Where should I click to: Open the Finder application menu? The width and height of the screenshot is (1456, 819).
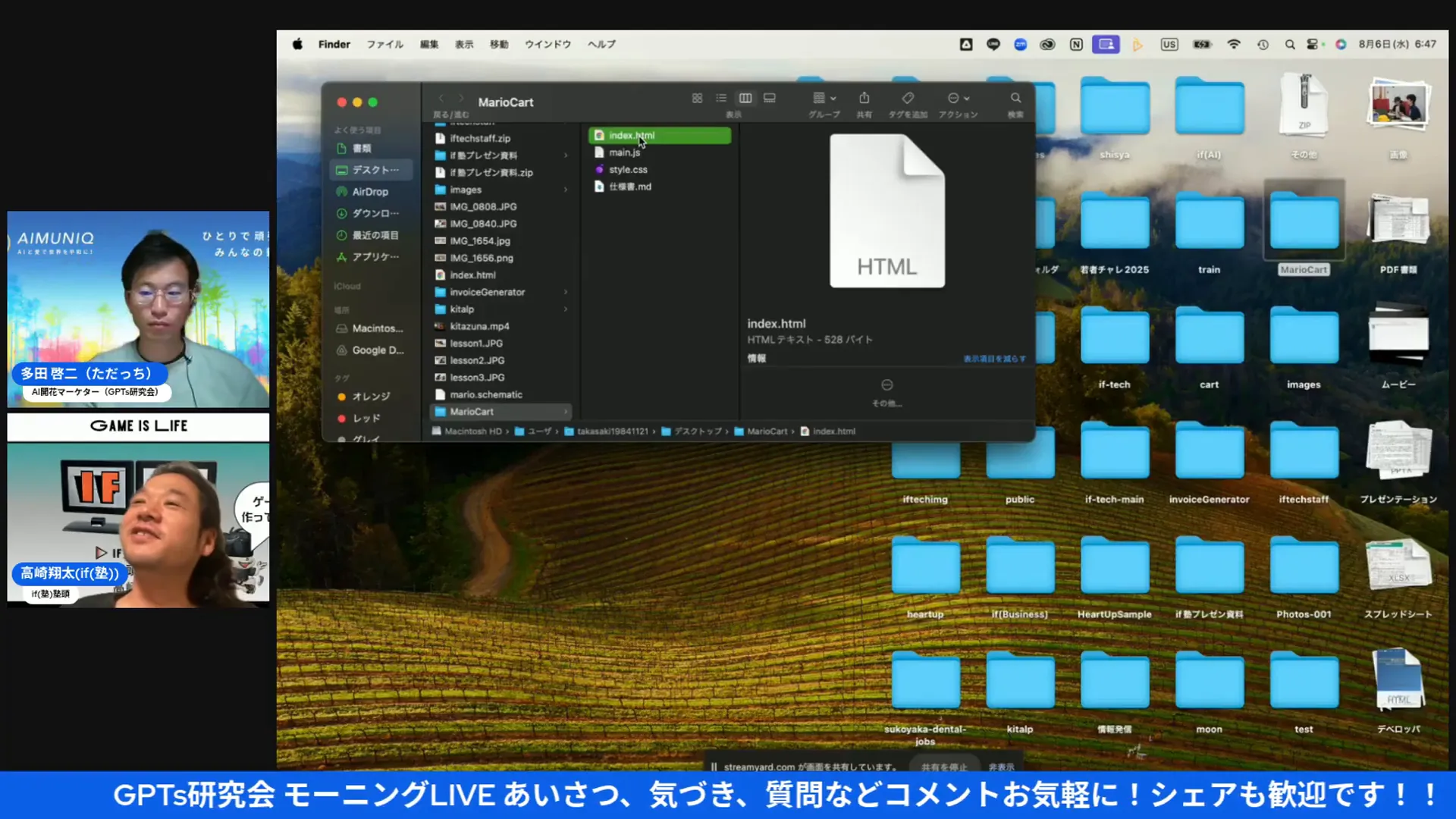point(334,44)
